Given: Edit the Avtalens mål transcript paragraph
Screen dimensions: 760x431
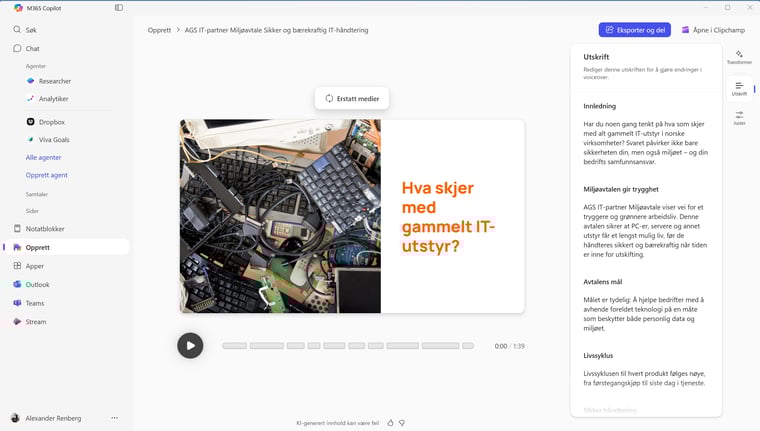Looking at the screenshot, I should pos(646,314).
